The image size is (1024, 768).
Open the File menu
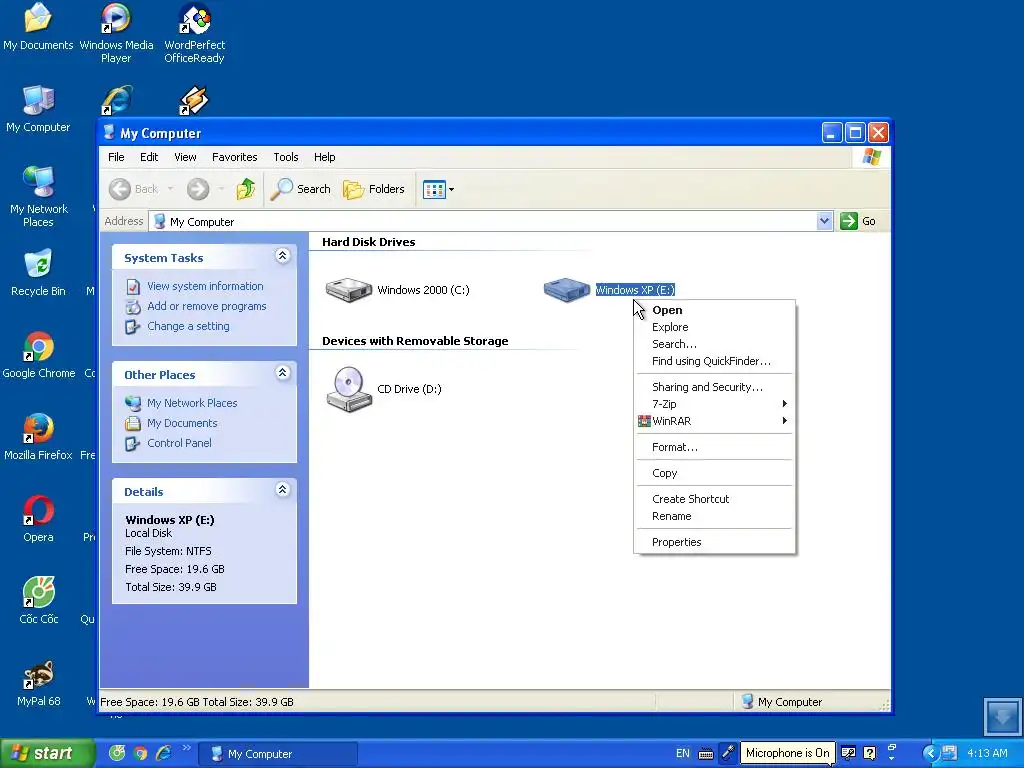(116, 157)
